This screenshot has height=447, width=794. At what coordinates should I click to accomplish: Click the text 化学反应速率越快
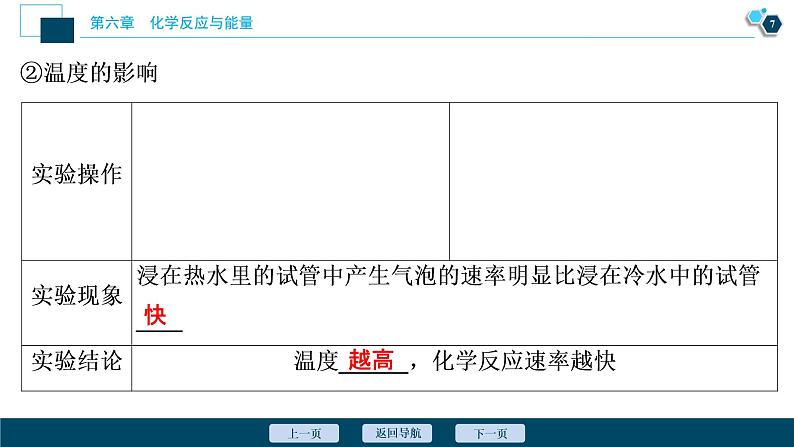coord(524,361)
